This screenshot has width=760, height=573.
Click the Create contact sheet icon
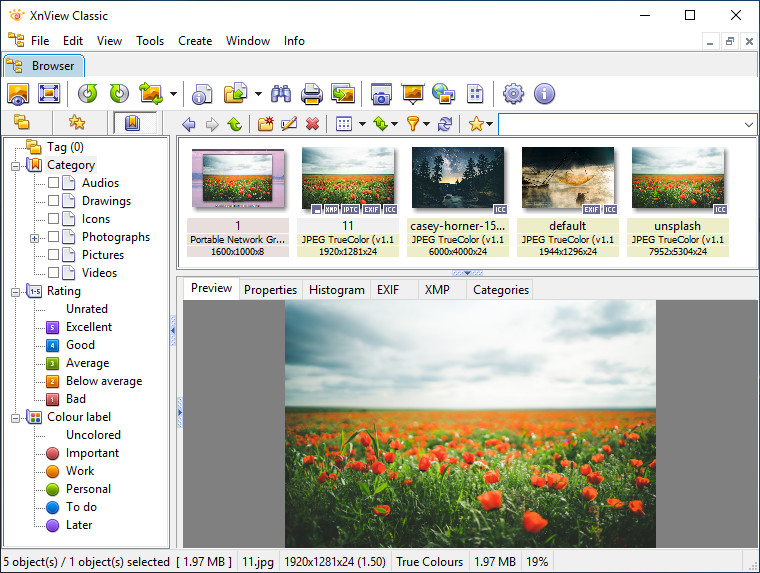475,94
